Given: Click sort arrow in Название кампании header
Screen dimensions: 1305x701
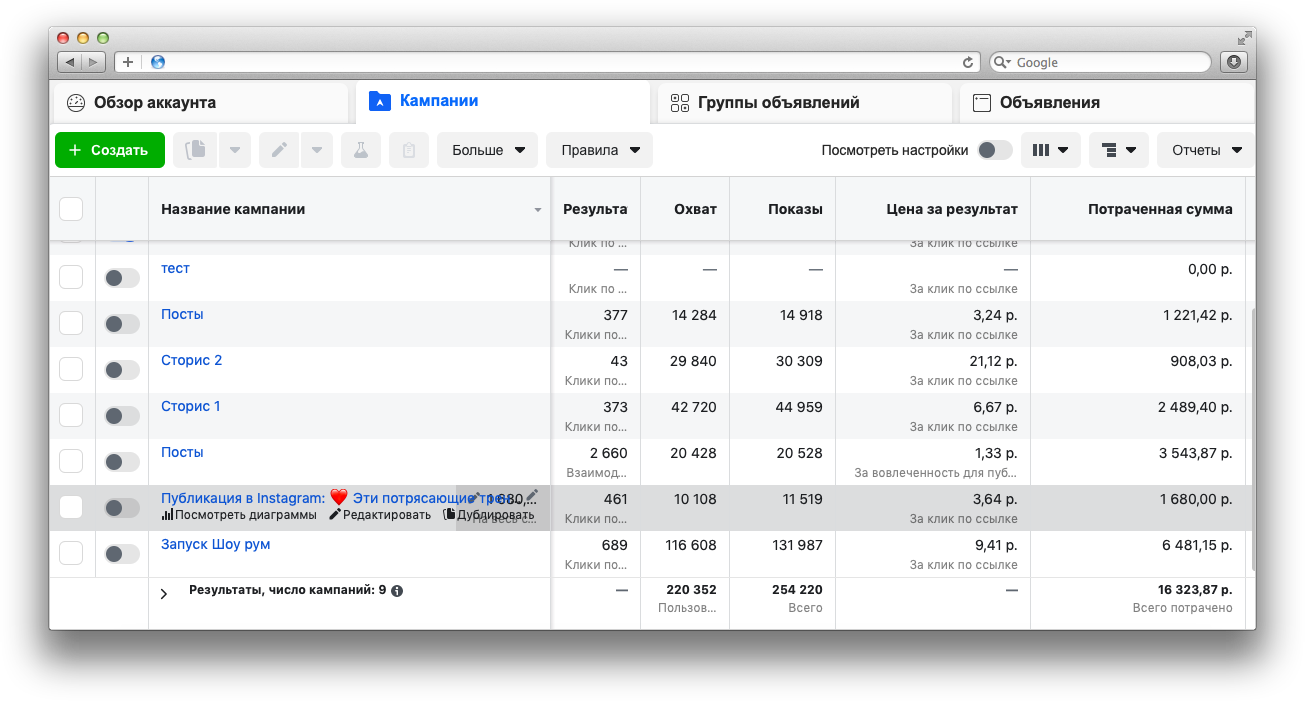Looking at the screenshot, I should 537,210.
